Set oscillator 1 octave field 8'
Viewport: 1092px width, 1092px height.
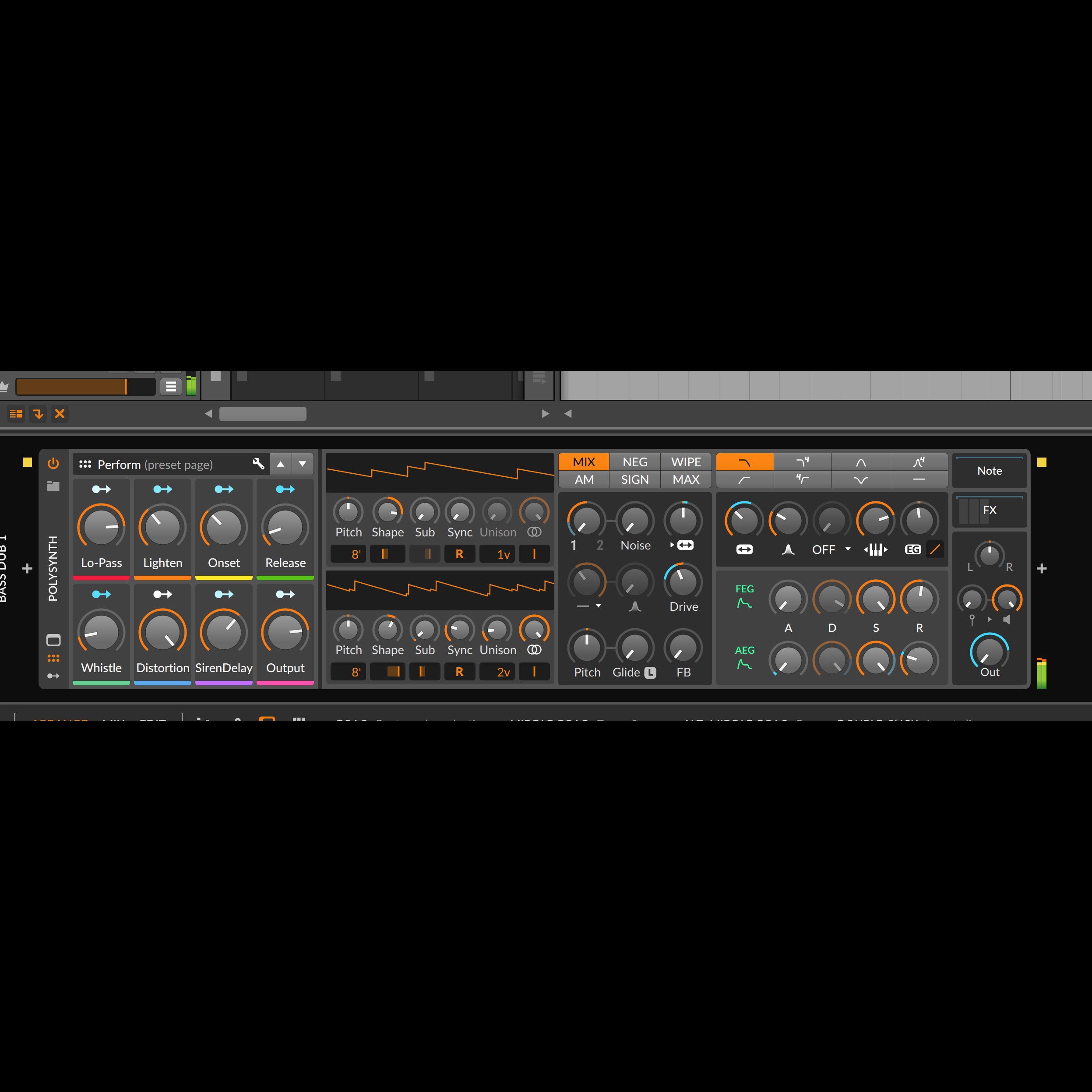[348, 554]
